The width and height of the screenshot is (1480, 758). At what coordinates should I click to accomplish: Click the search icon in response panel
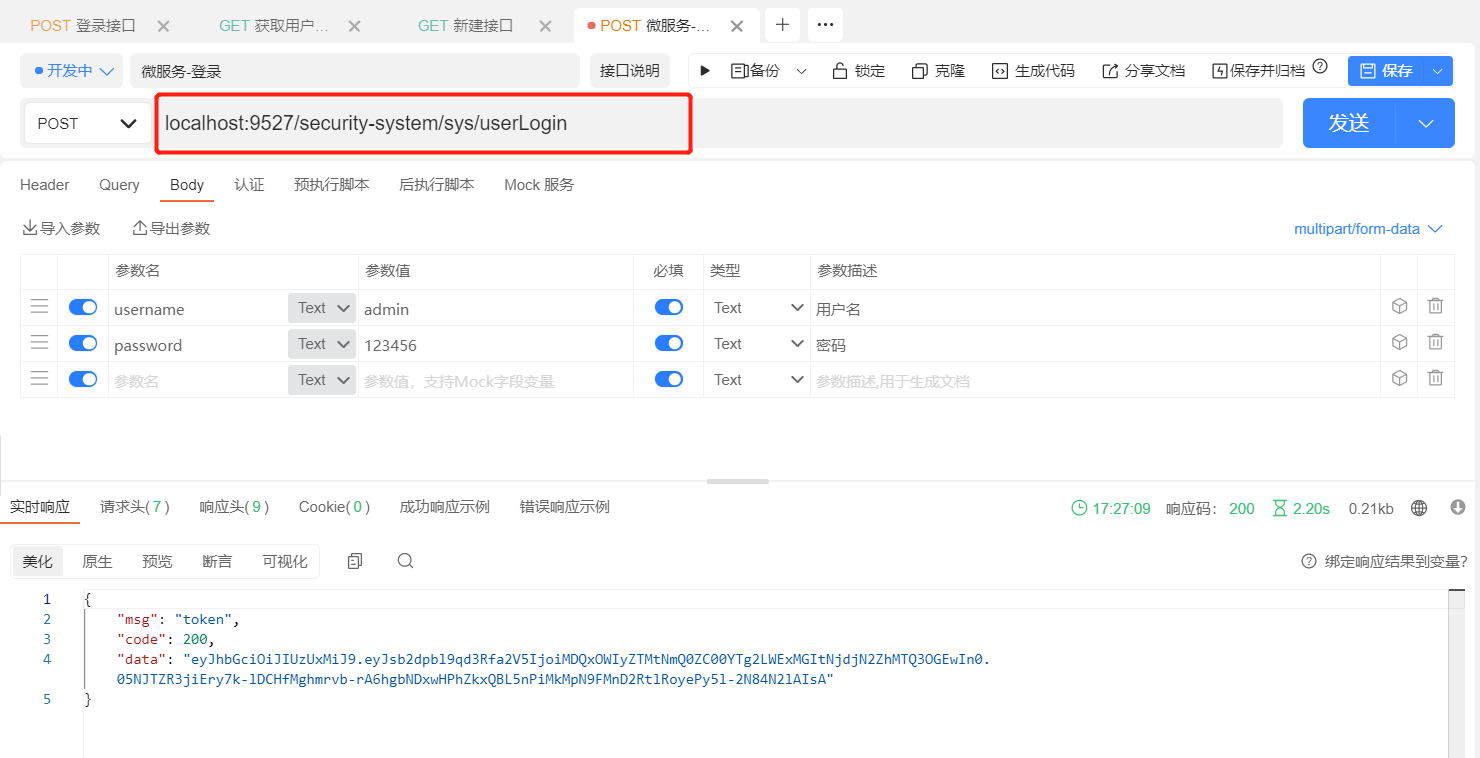(x=405, y=561)
